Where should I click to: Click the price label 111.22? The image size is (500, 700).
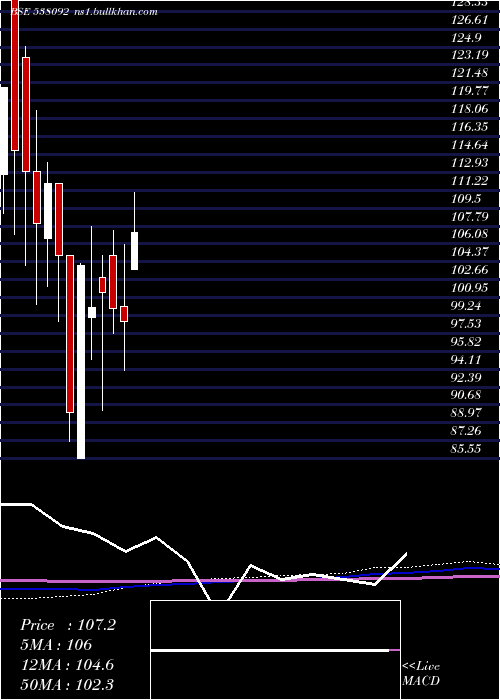click(x=470, y=180)
